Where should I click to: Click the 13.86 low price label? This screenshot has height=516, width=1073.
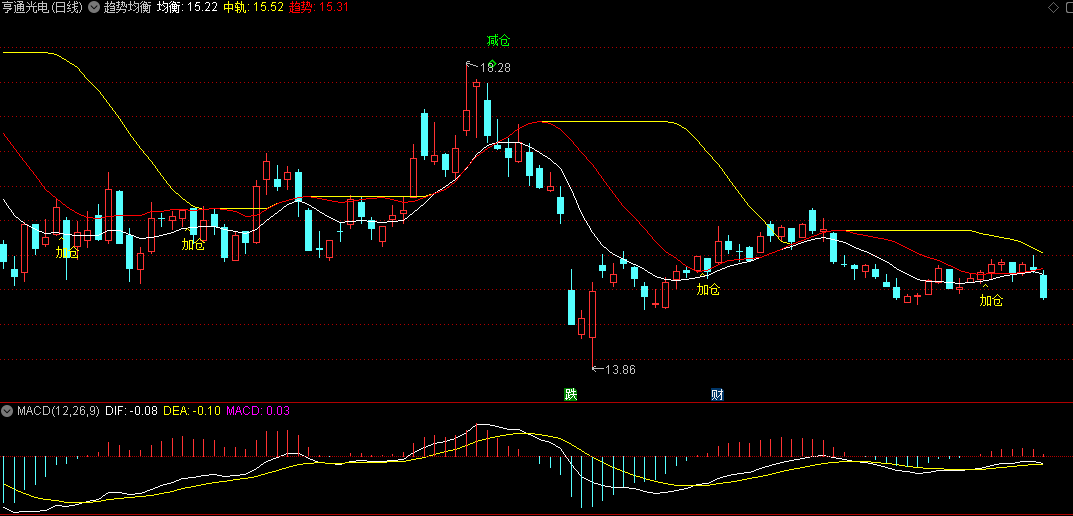621,370
